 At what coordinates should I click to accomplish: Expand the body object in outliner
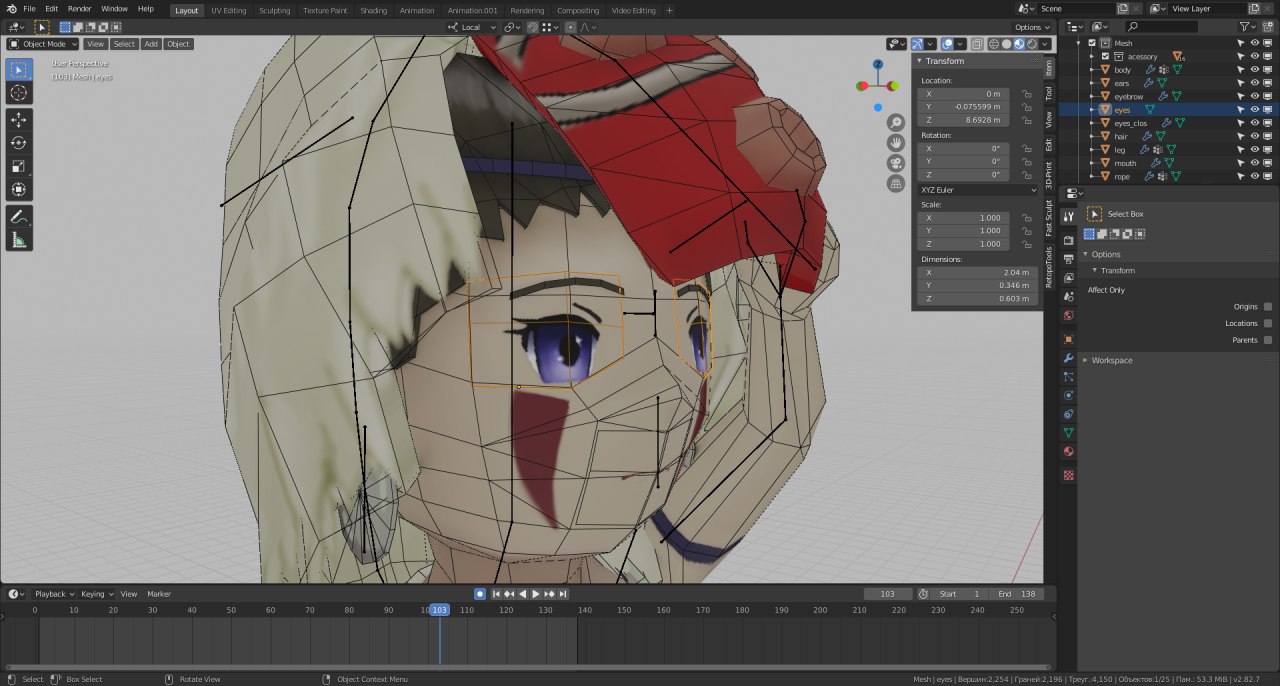click(x=1092, y=70)
